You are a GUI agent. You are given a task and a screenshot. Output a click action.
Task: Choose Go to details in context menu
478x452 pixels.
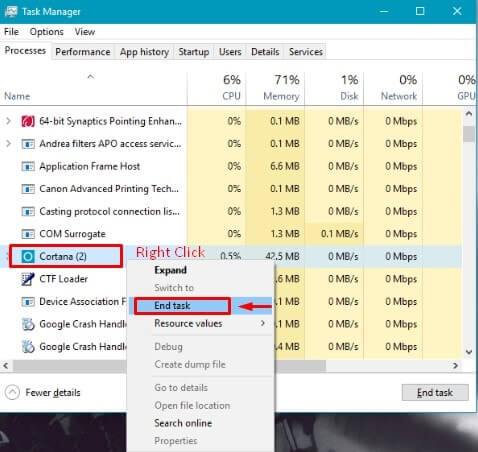[200, 388]
